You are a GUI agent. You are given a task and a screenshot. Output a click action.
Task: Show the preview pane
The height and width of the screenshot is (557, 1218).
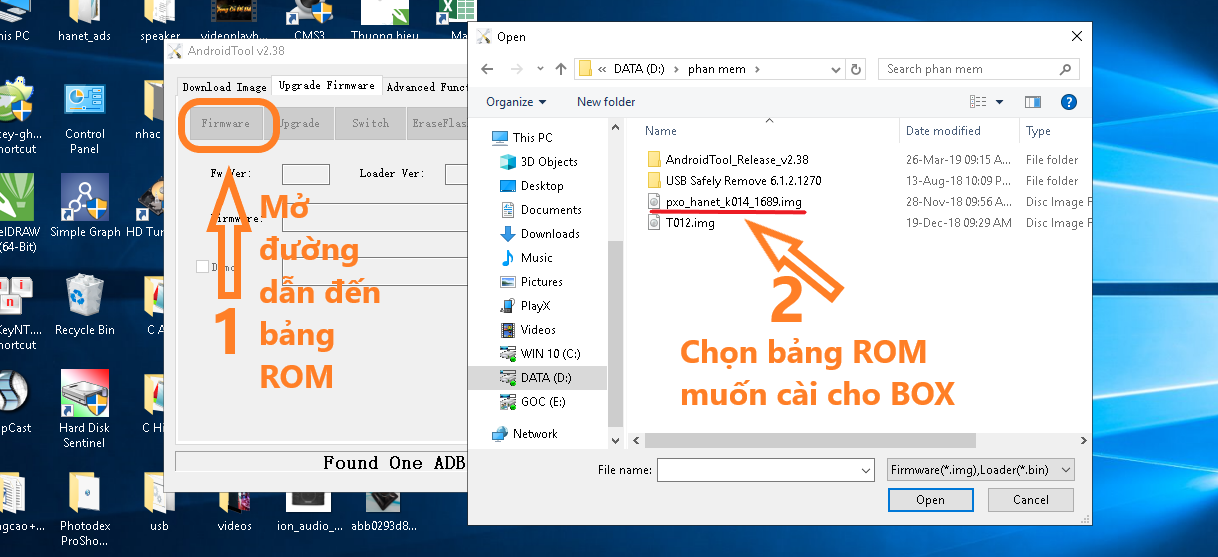click(1033, 102)
